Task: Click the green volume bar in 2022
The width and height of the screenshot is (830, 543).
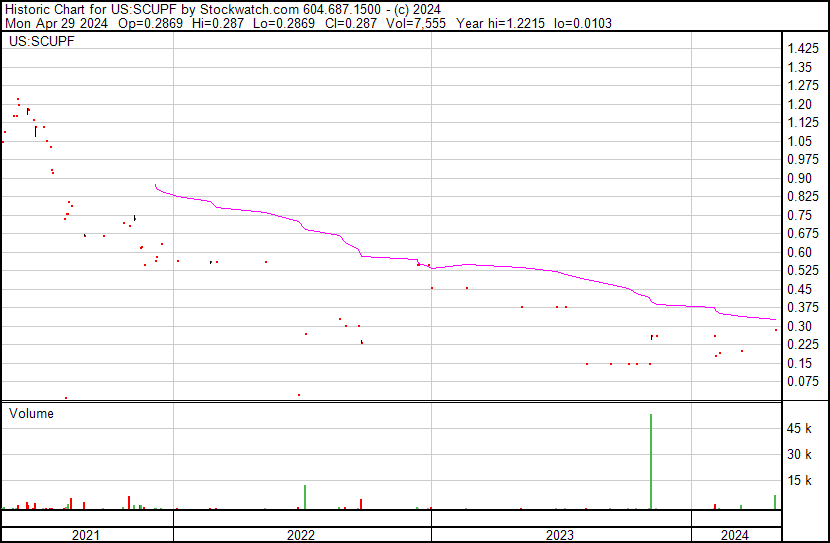Action: pyautogui.click(x=305, y=497)
